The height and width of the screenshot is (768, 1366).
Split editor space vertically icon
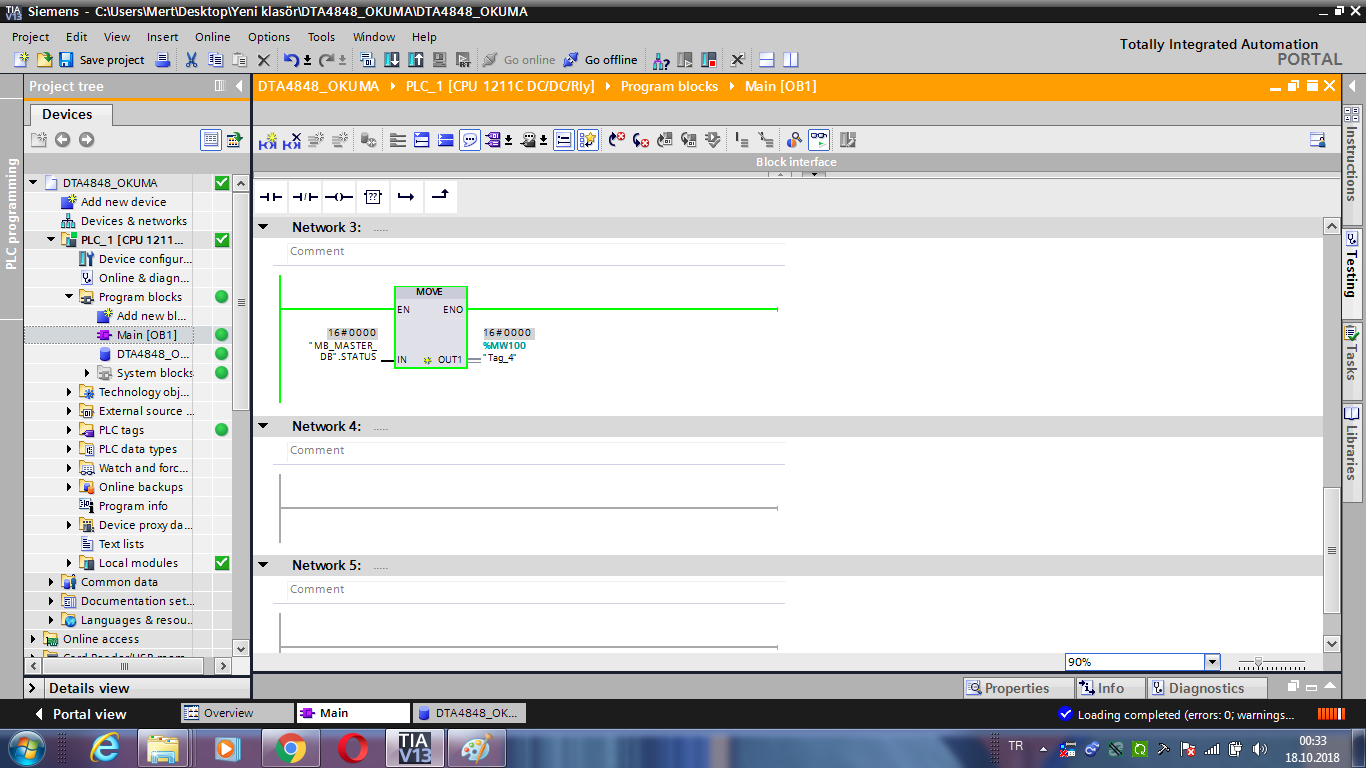click(791, 60)
